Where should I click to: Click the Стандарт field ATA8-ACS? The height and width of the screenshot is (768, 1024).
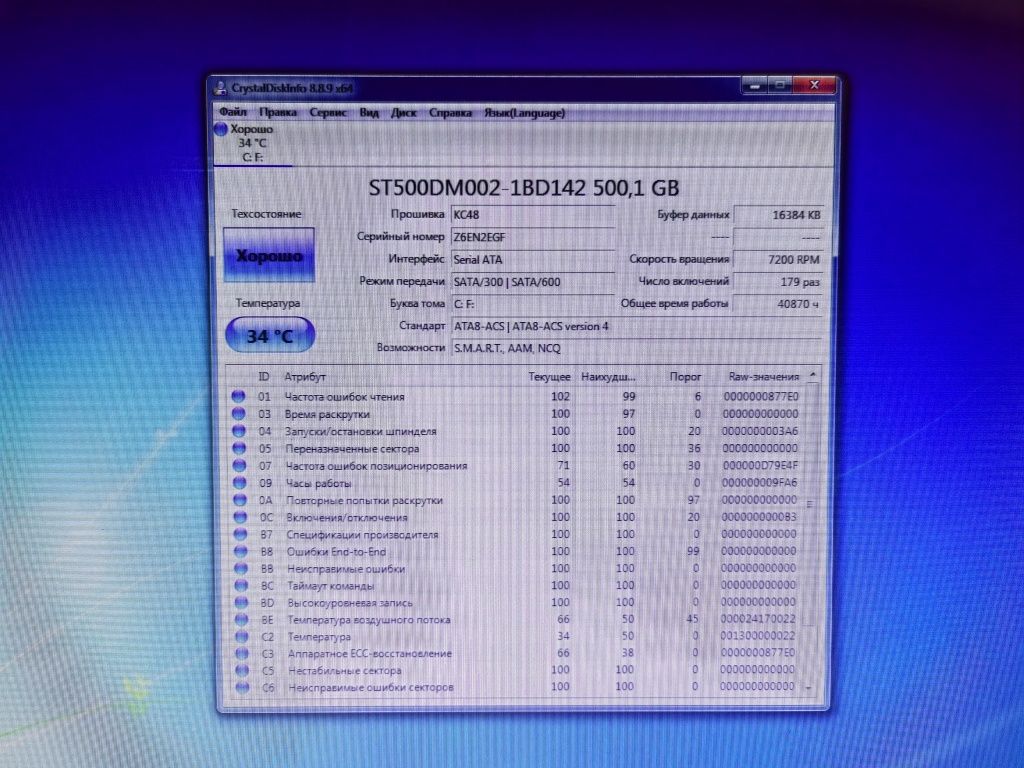coord(636,326)
